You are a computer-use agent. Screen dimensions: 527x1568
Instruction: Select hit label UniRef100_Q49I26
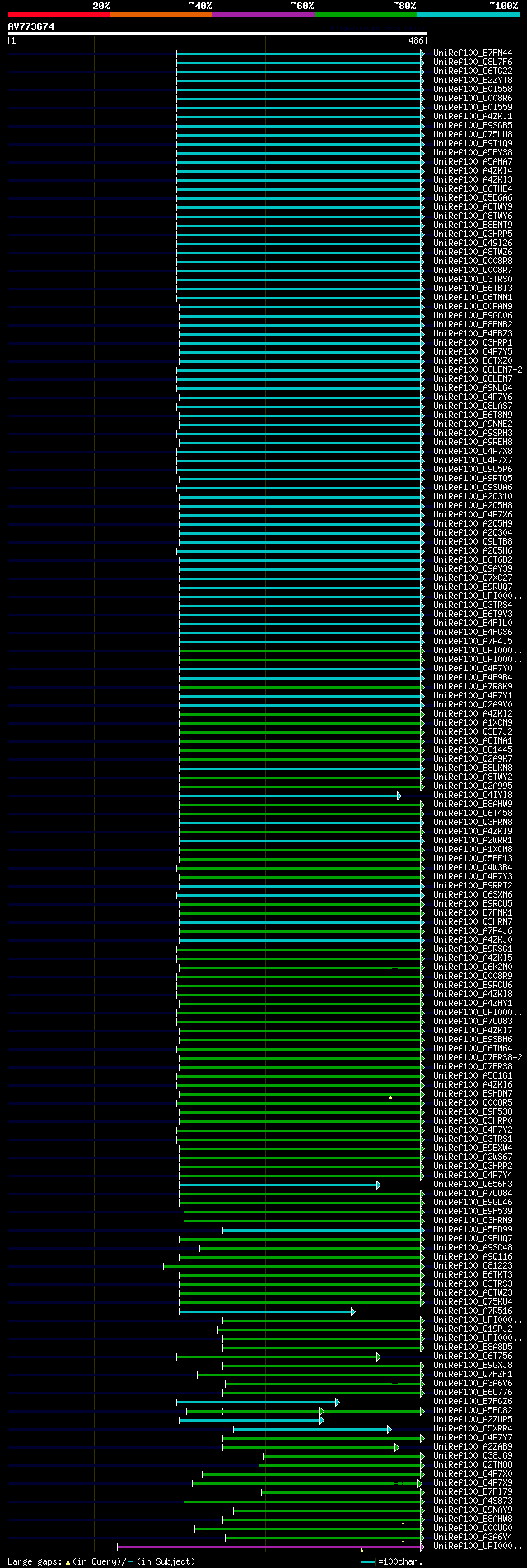(473, 243)
